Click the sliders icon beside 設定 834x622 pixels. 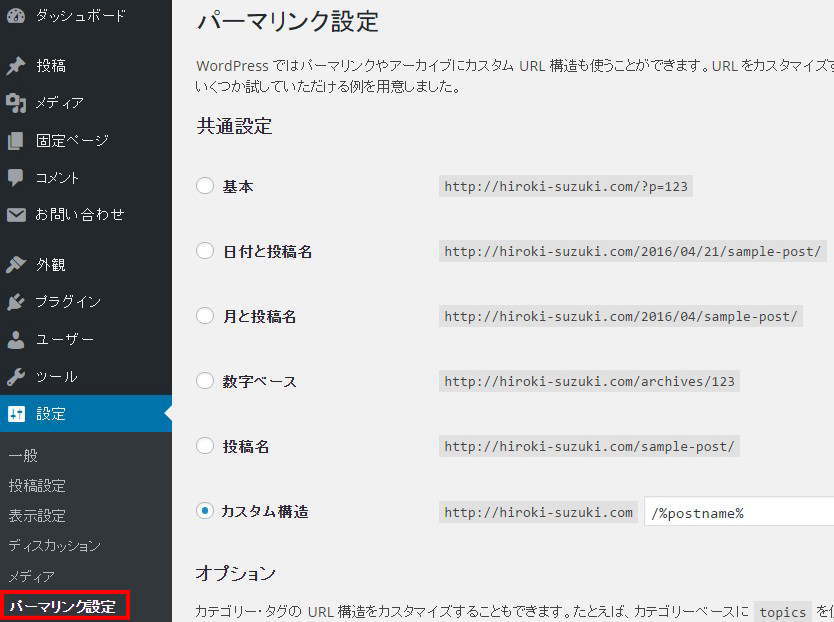pos(16,414)
